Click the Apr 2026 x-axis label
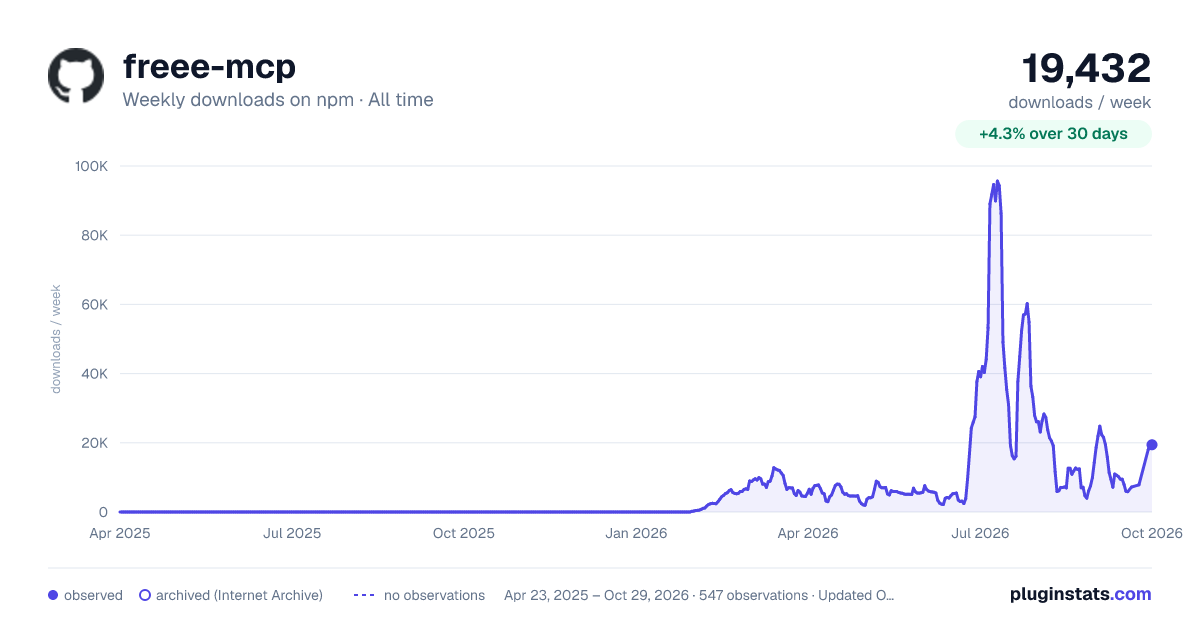This screenshot has width=1200, height=630. [x=806, y=533]
